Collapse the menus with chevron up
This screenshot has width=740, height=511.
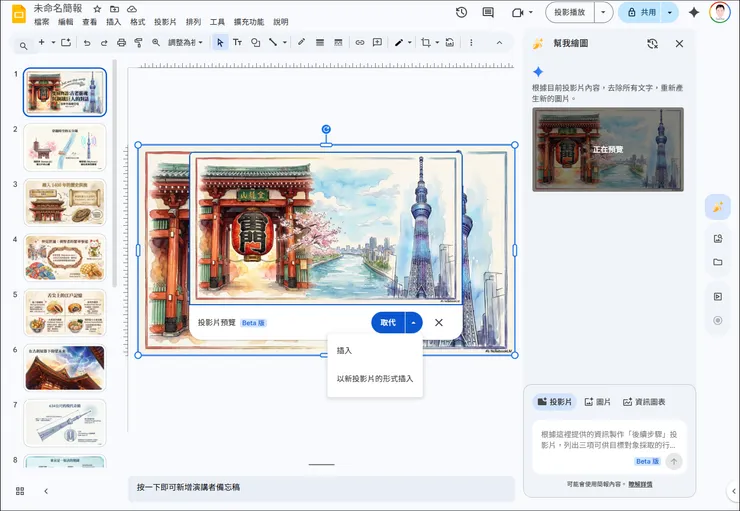tap(499, 42)
